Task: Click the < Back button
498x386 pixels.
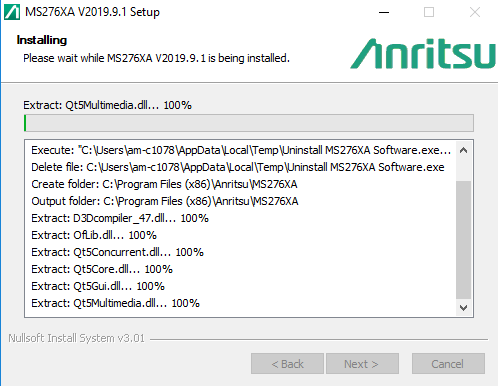Action: (x=287, y=364)
